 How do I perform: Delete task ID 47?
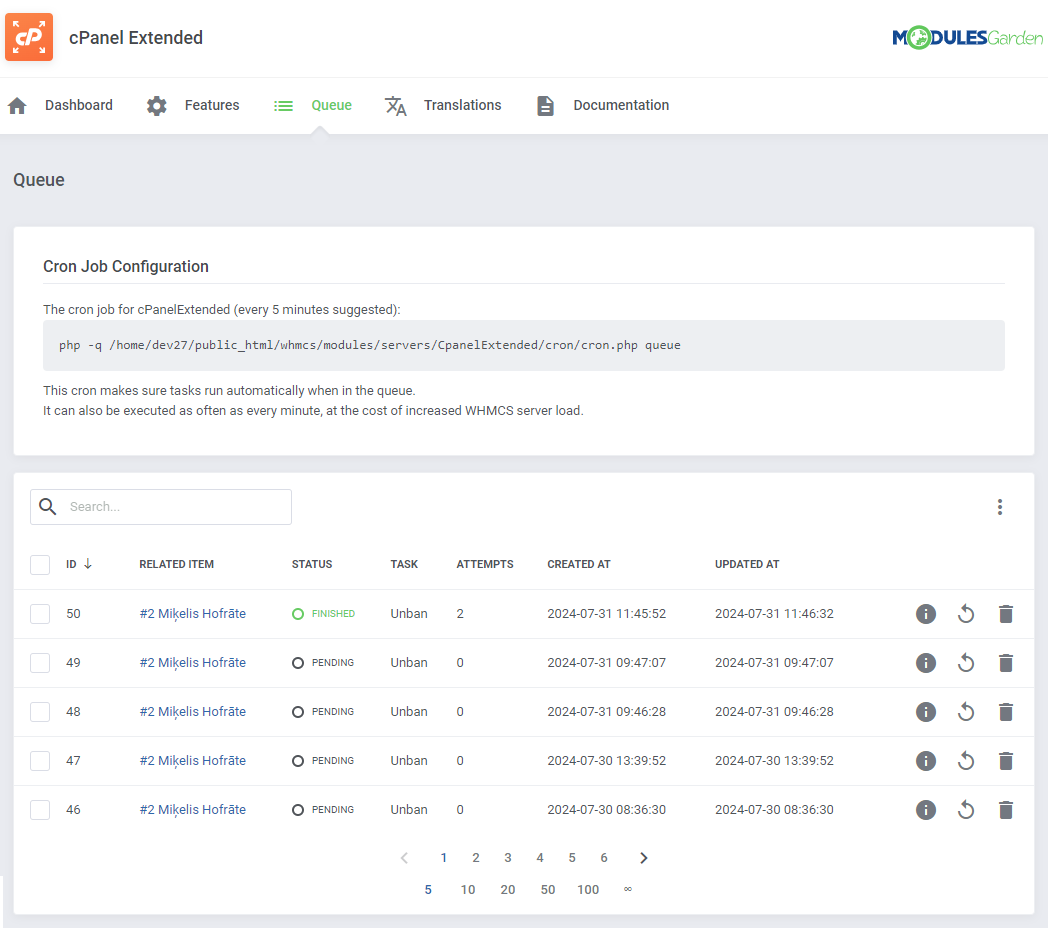(1006, 761)
